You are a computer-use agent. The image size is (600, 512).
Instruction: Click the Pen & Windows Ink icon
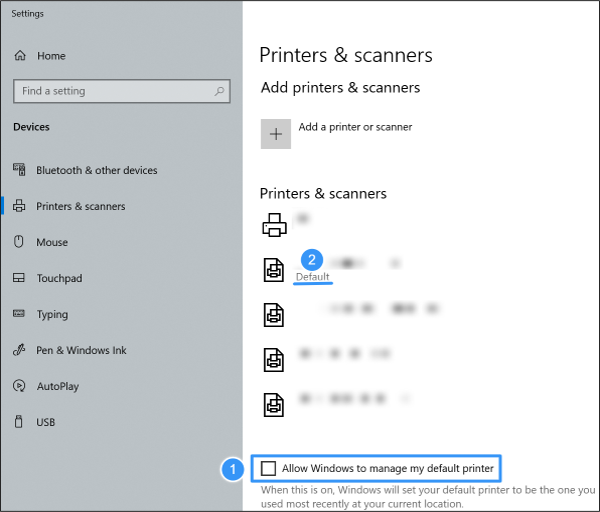point(18,350)
